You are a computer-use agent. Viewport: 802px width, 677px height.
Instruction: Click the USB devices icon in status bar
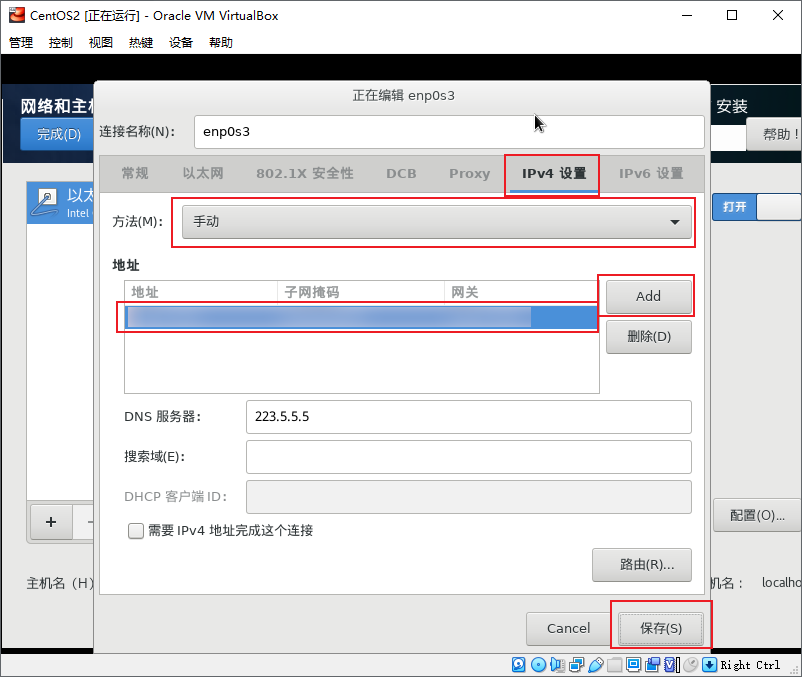pyautogui.click(x=595, y=665)
